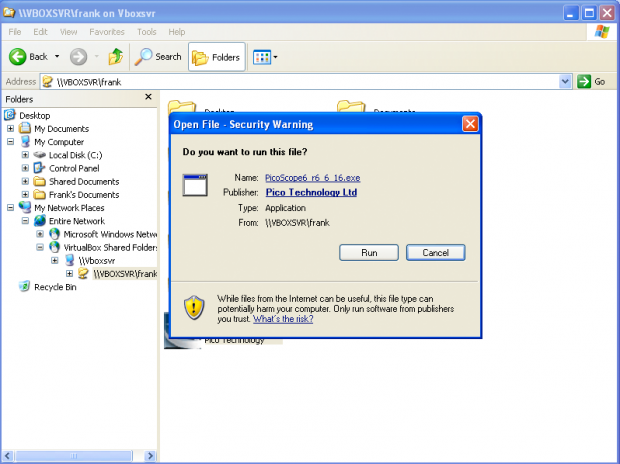The image size is (620, 464).
Task: Click the Forward arrow icon
Action: pyautogui.click(x=78, y=57)
